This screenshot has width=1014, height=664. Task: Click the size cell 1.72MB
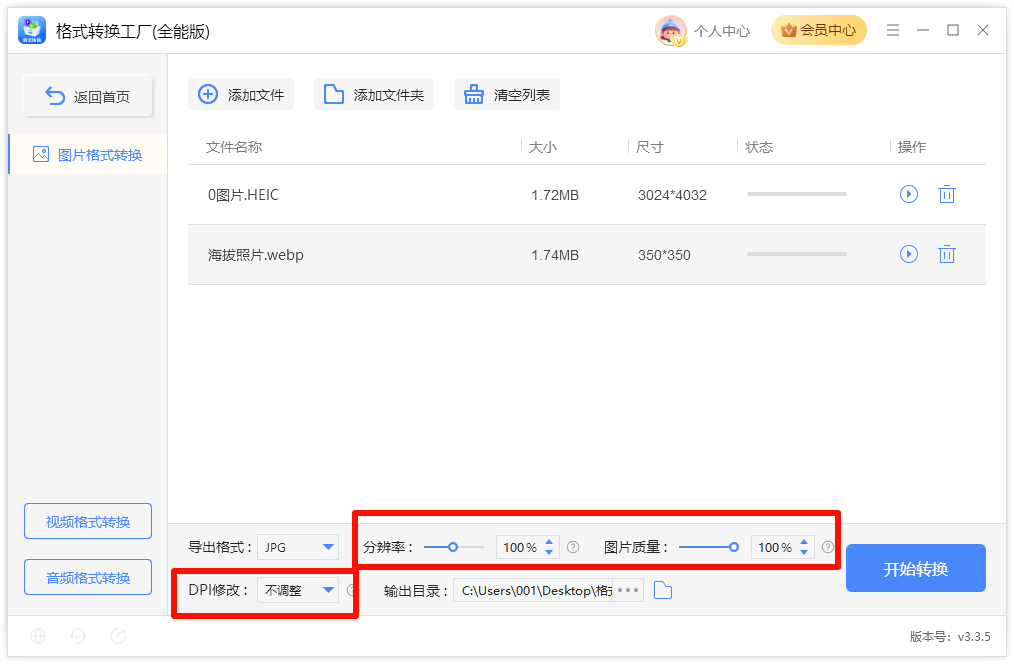coord(555,195)
